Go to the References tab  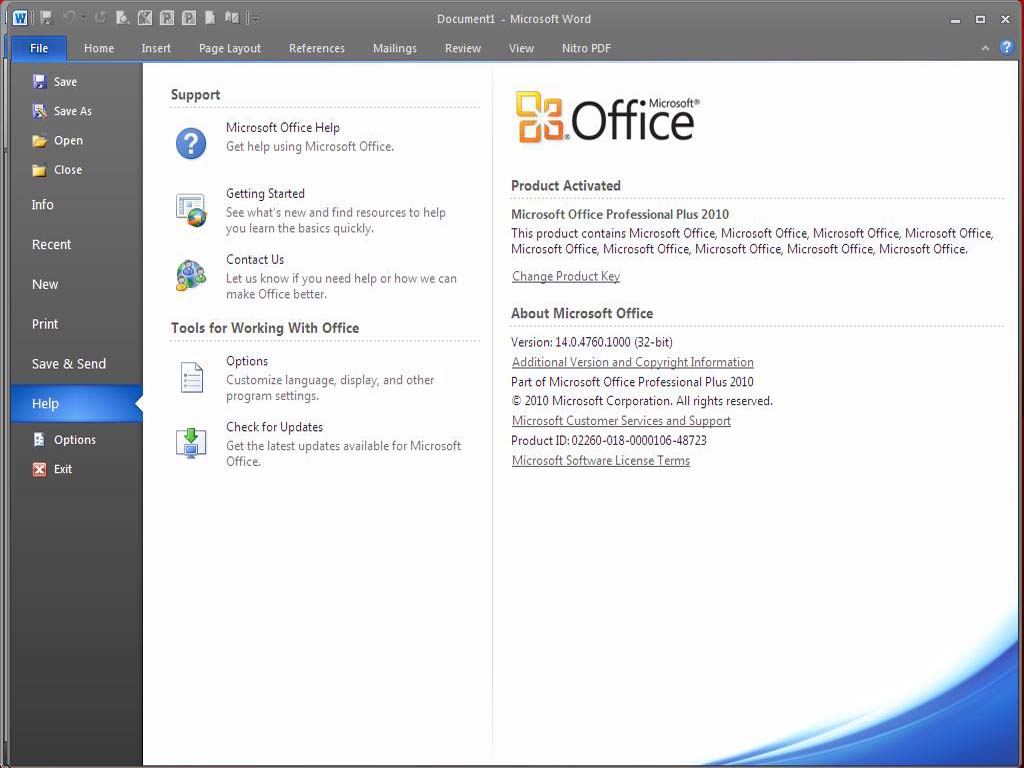pyautogui.click(x=317, y=48)
